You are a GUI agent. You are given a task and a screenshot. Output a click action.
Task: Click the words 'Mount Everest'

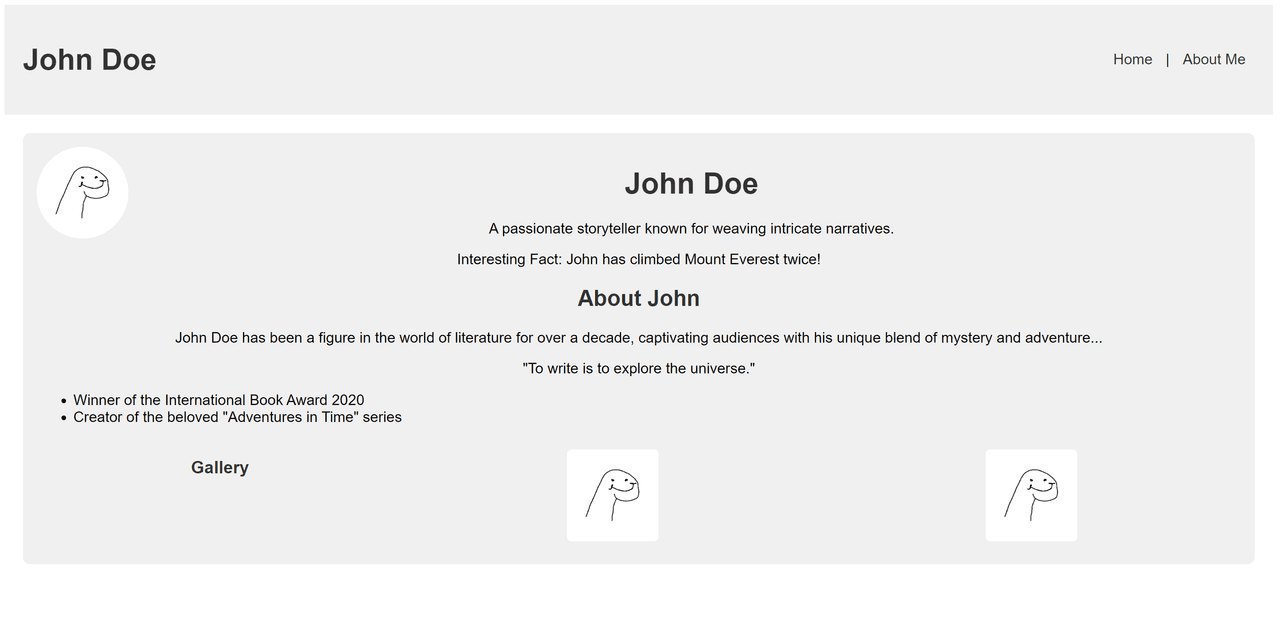(731, 260)
